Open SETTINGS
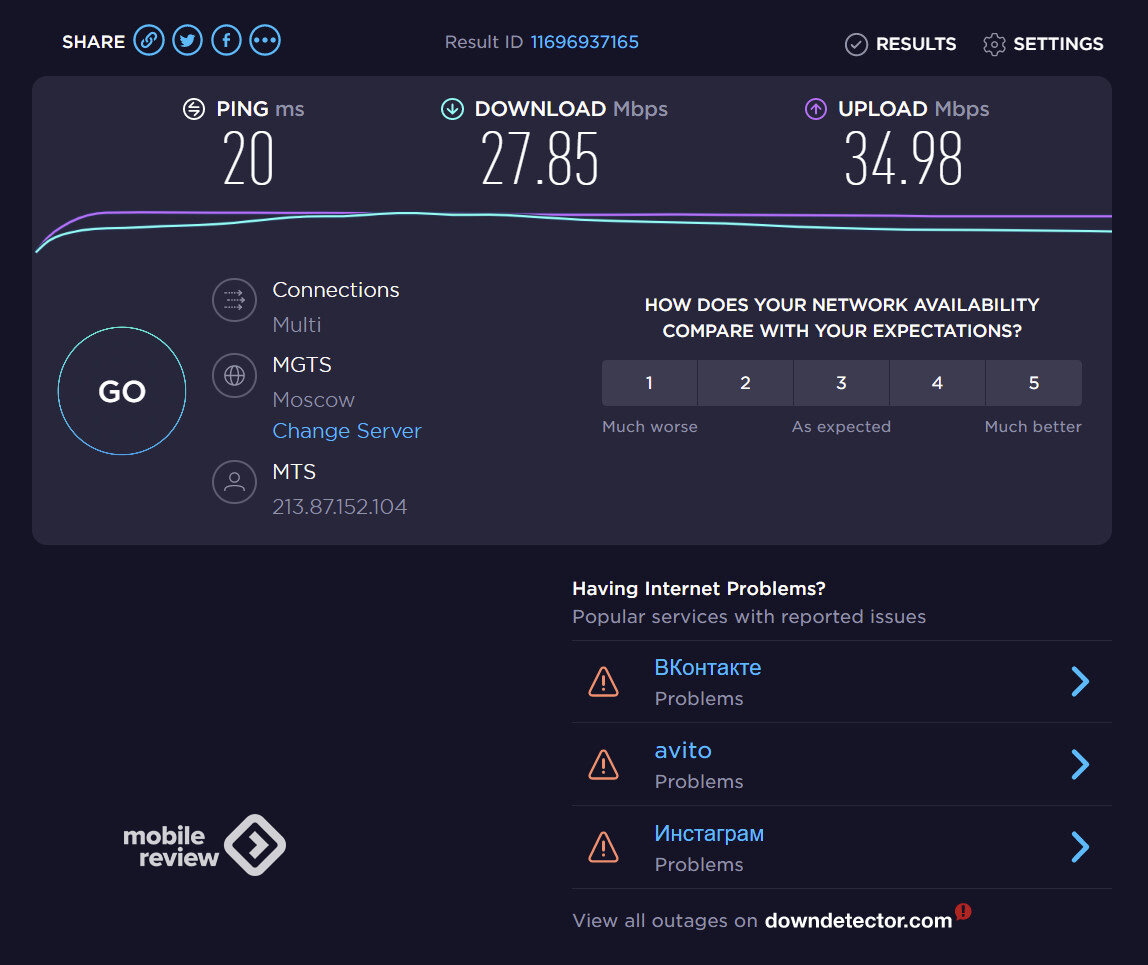Viewport: 1148px width, 965px height. pyautogui.click(x=1058, y=44)
